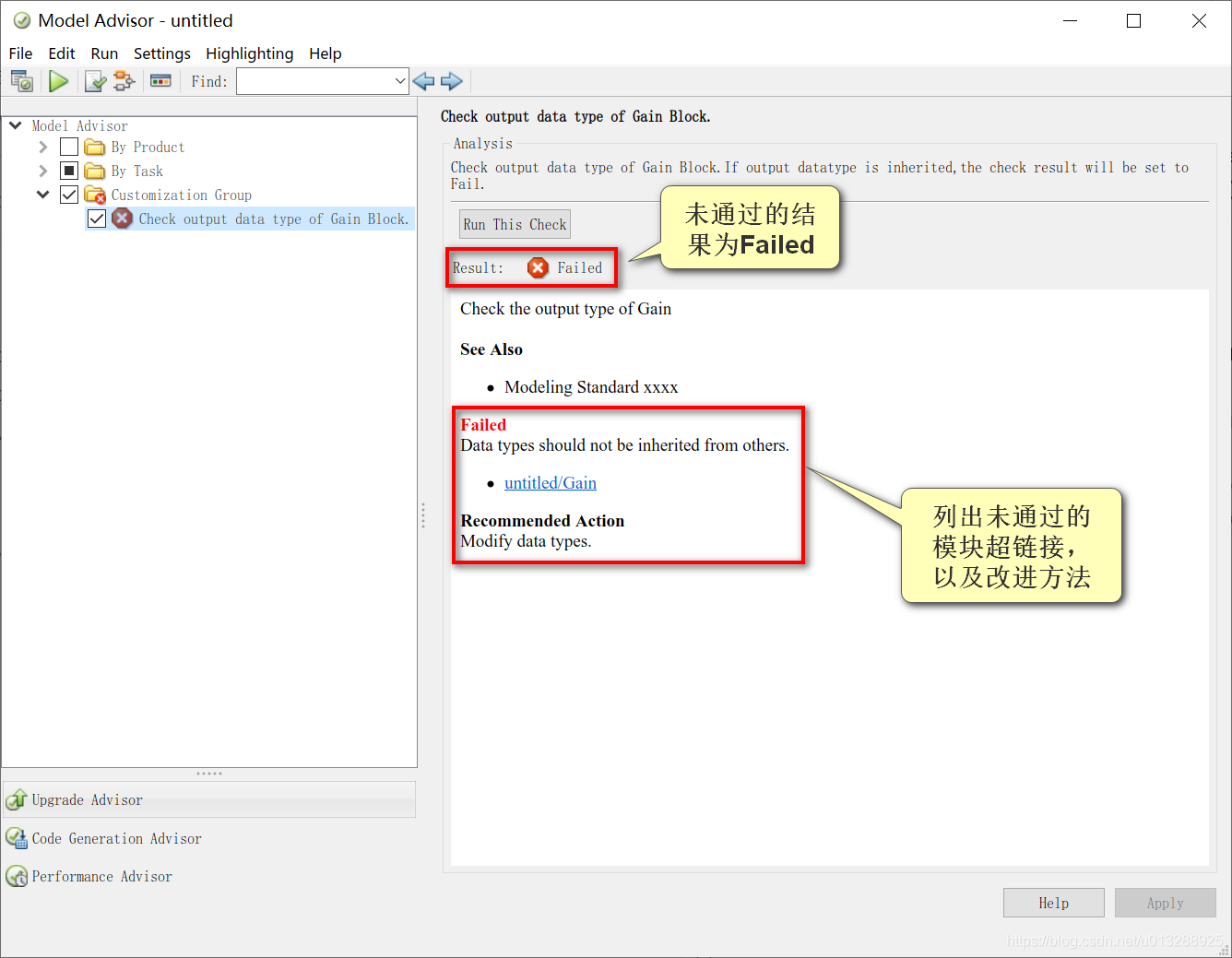The image size is (1232, 958).
Task: Click the Run This Check button
Action: [515, 224]
